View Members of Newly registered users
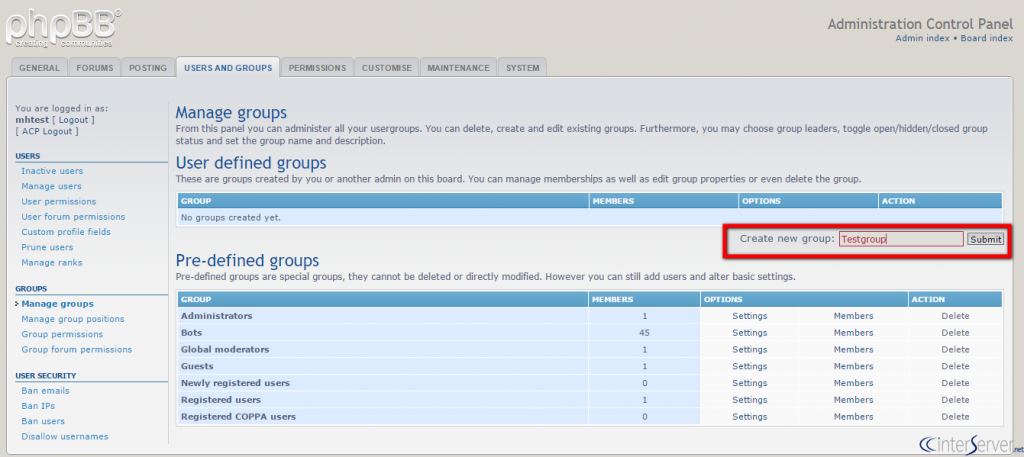Screen dimensions: 1024x457 (853, 383)
